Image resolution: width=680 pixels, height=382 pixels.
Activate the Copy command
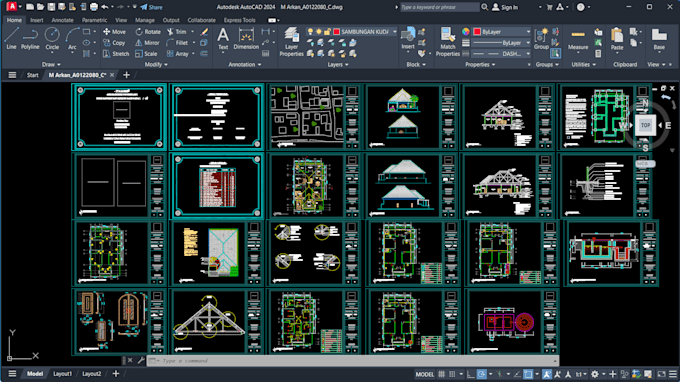point(114,42)
